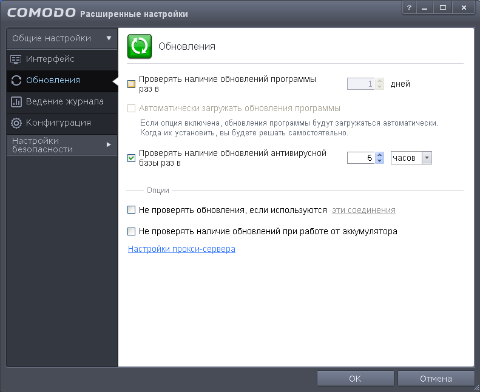Uncheck antivirus database update checking

pyautogui.click(x=131, y=158)
